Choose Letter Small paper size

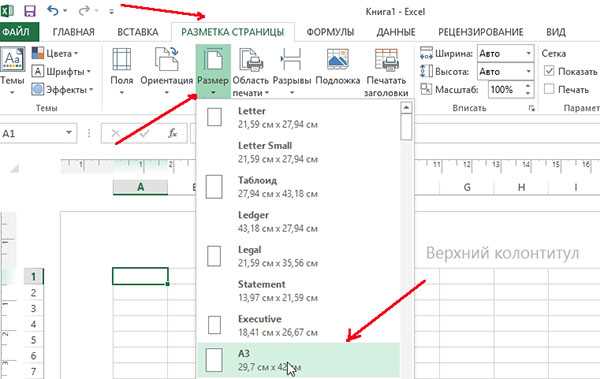[298, 152]
